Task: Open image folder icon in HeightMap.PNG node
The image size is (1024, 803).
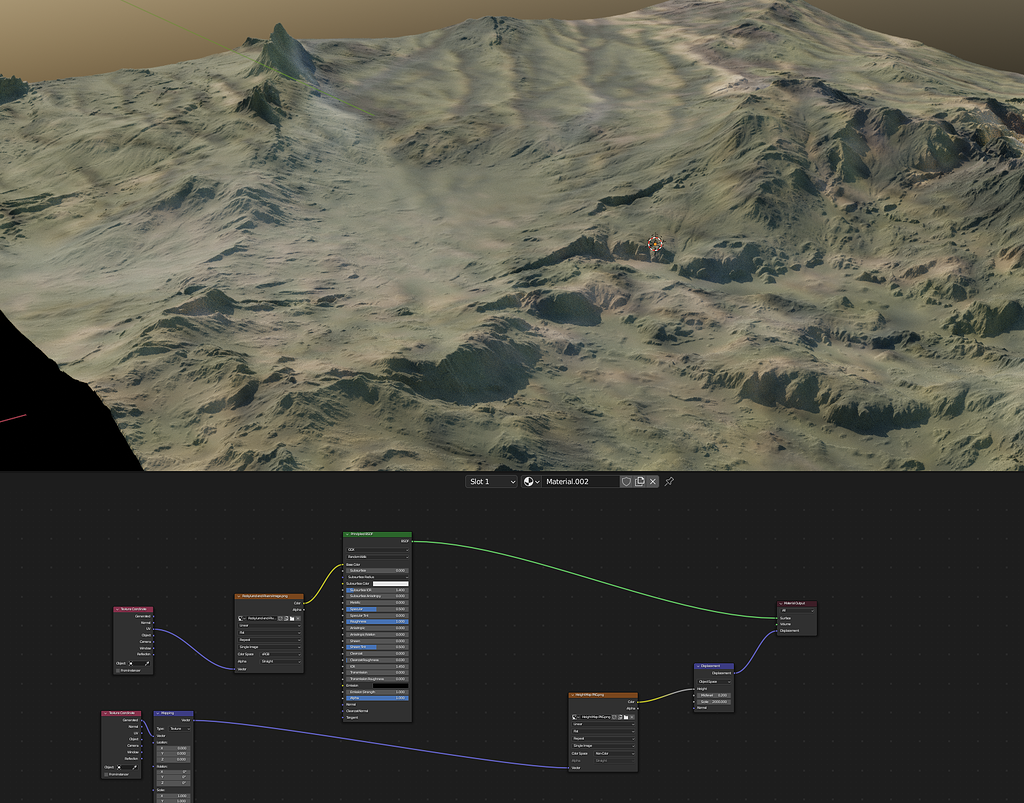Action: pyautogui.click(x=626, y=717)
